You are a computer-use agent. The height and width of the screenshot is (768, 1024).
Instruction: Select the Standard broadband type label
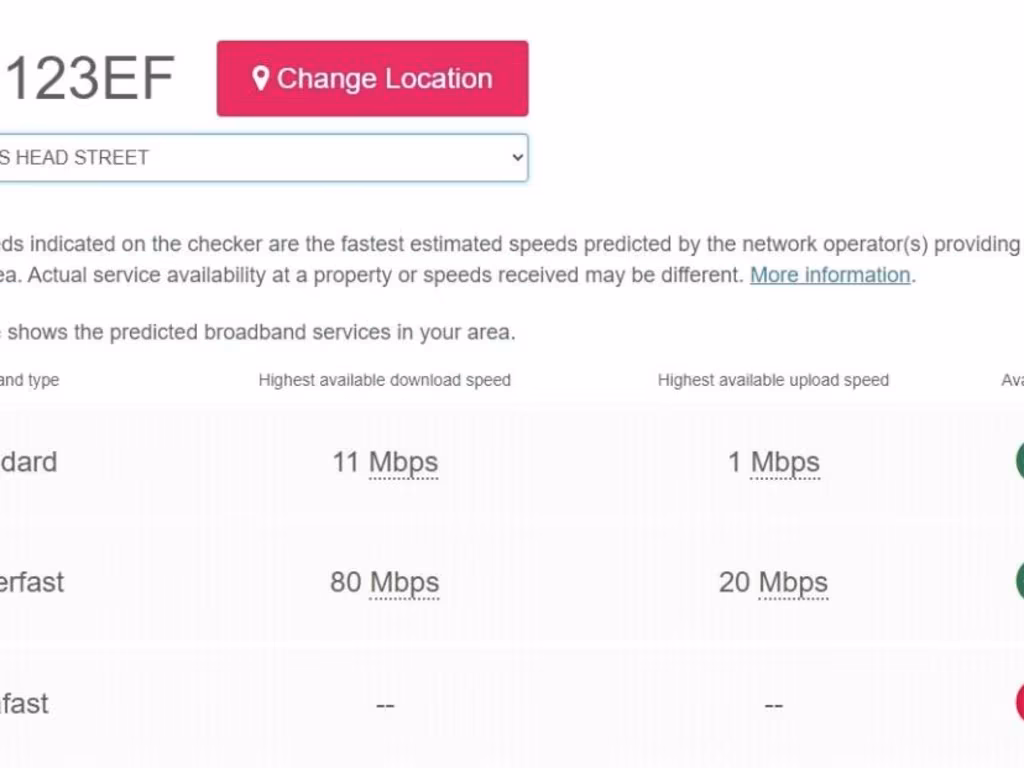(28, 463)
